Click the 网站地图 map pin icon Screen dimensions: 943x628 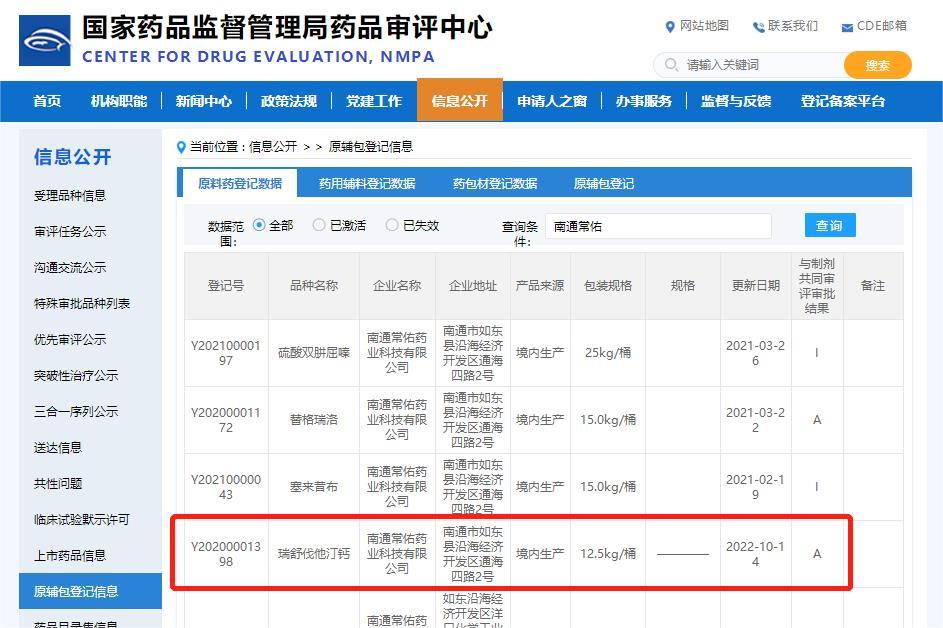[x=672, y=27]
